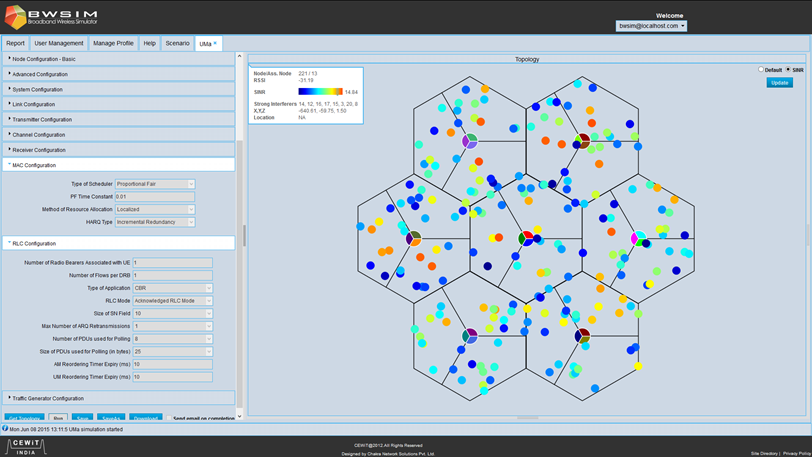Open the User Management tab

(59, 44)
